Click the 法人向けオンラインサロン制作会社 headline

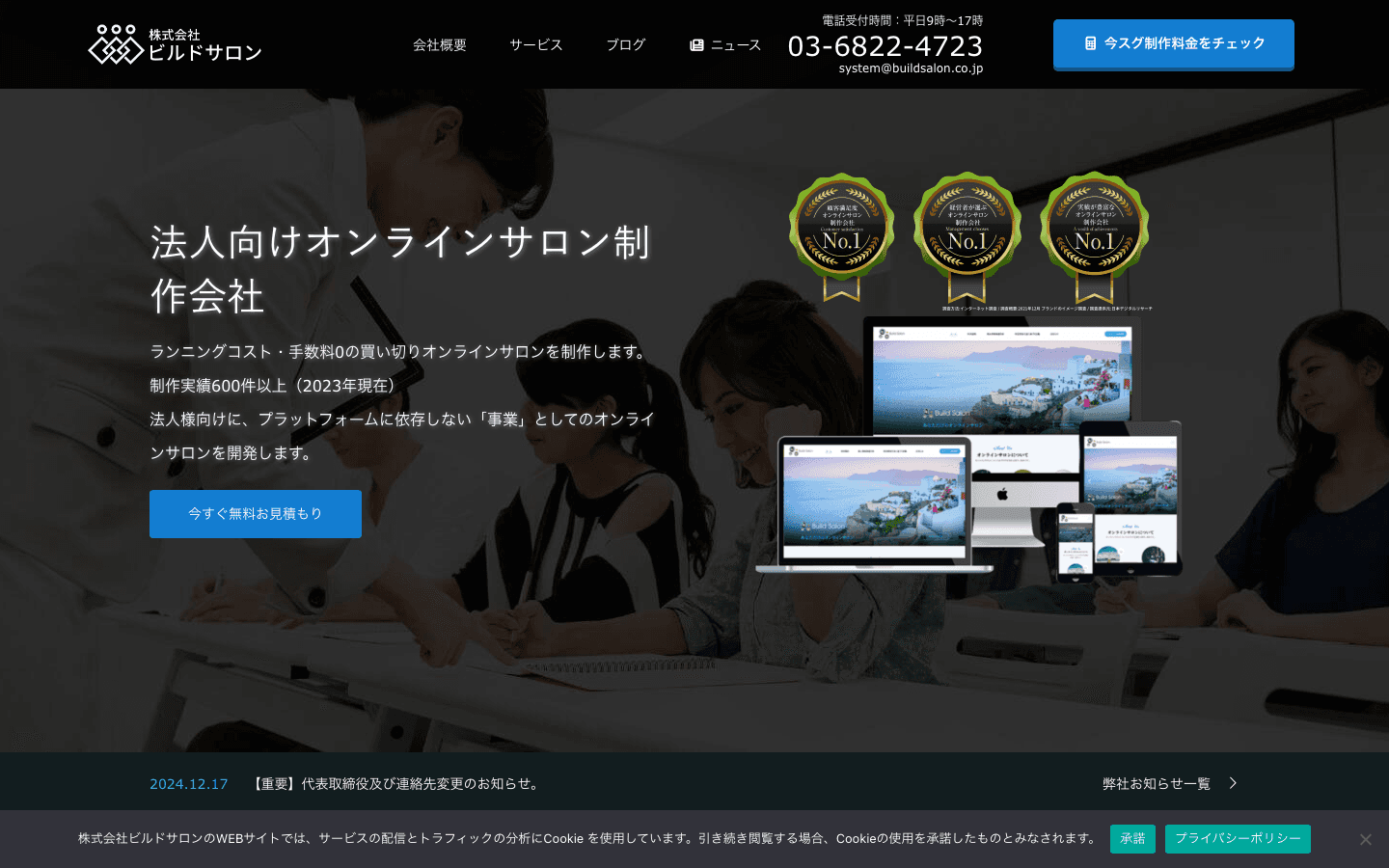(401, 269)
